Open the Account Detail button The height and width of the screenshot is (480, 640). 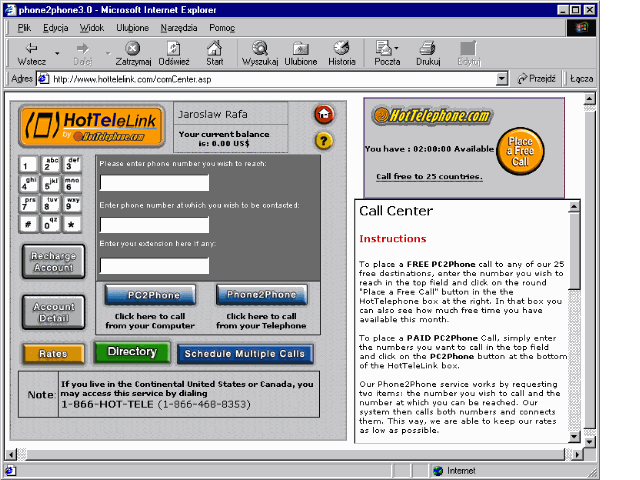(53, 312)
